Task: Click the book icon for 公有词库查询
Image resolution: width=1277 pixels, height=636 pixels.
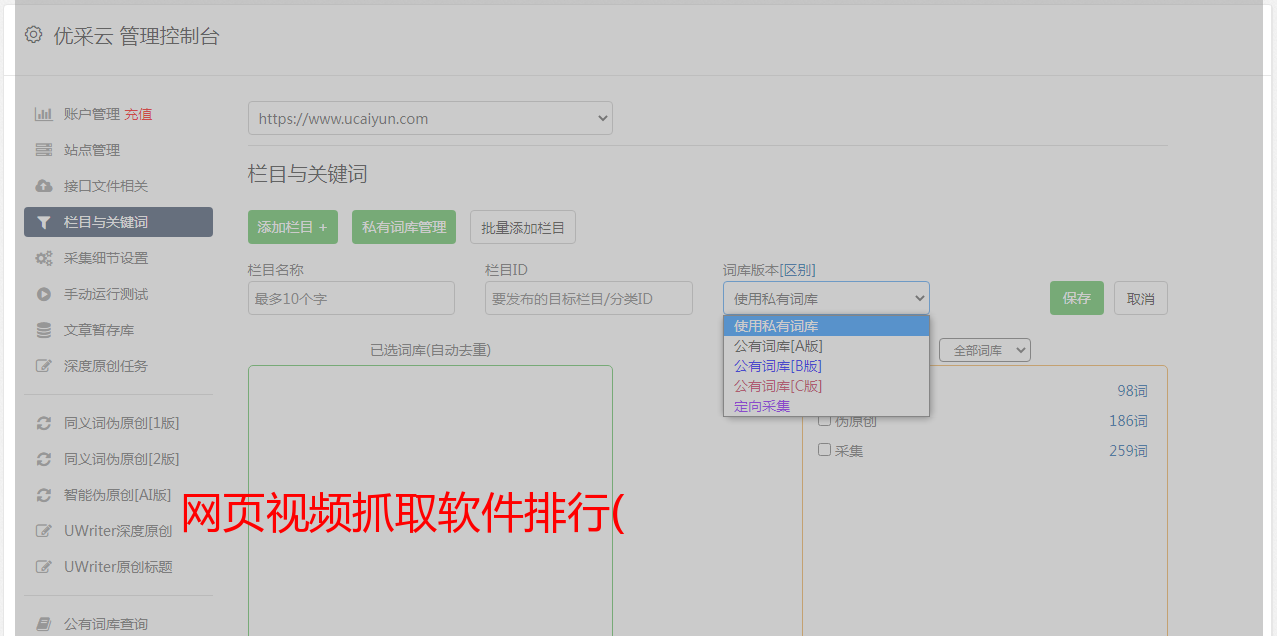Action: (44, 624)
